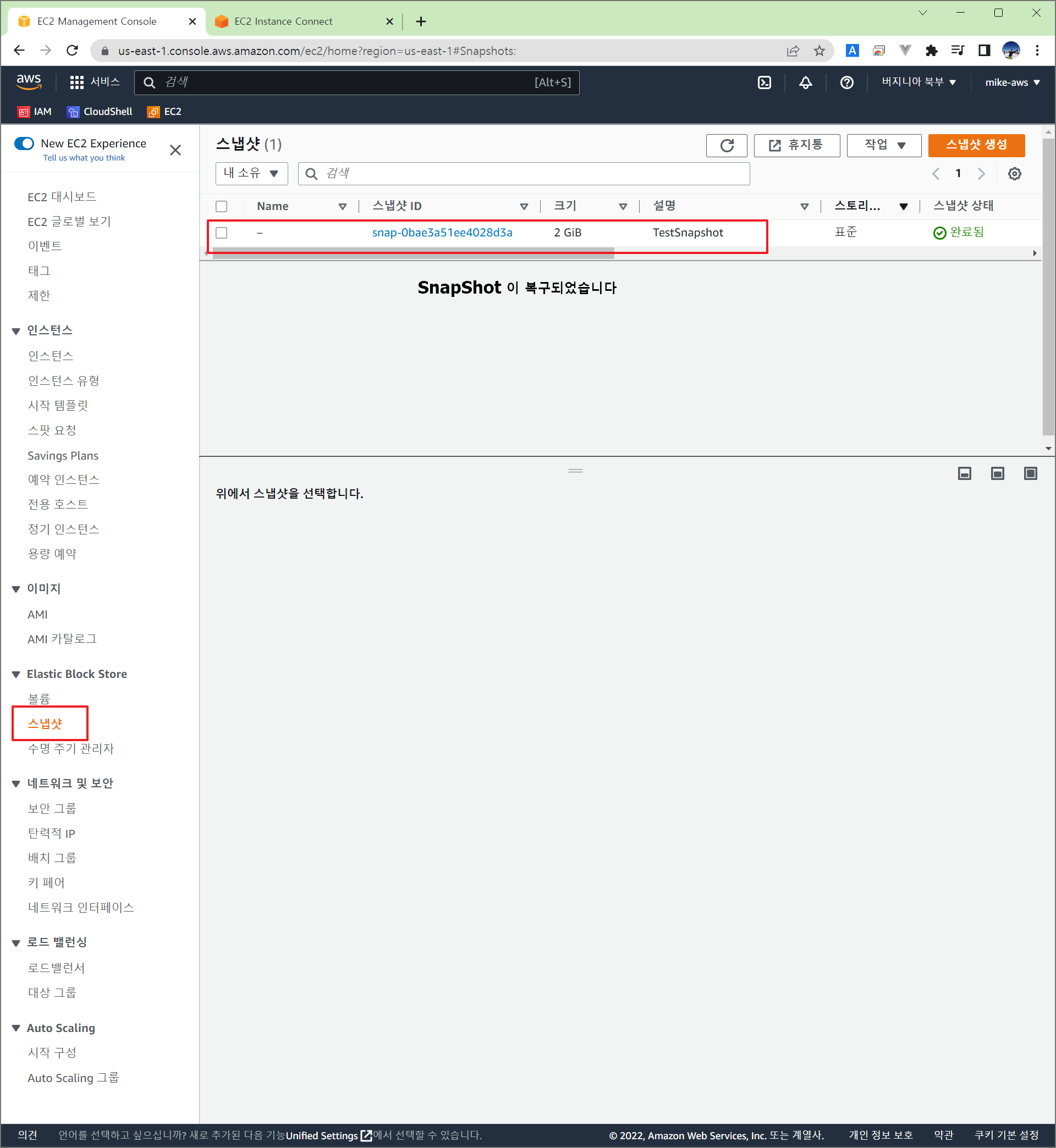
Task: Open the 내 소유 owner filter dropdown
Action: click(251, 173)
